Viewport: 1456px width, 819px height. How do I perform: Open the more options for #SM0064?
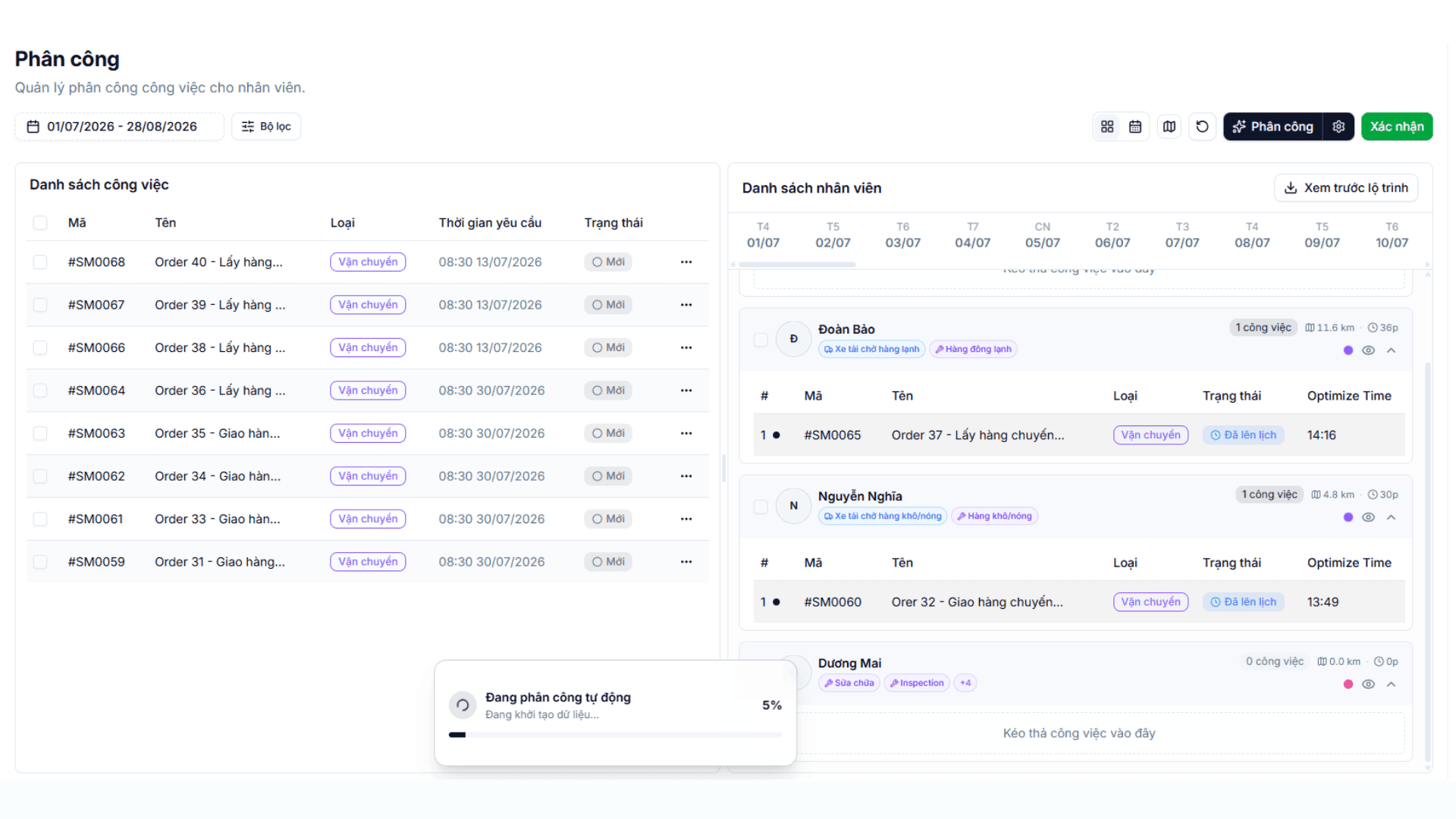click(686, 391)
